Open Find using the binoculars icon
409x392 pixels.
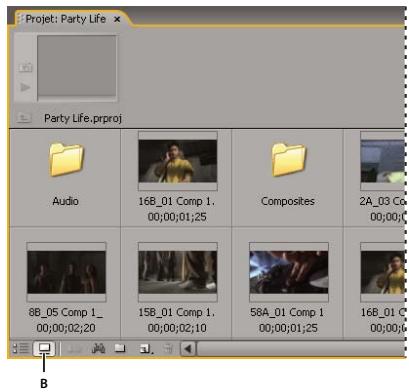point(98,349)
